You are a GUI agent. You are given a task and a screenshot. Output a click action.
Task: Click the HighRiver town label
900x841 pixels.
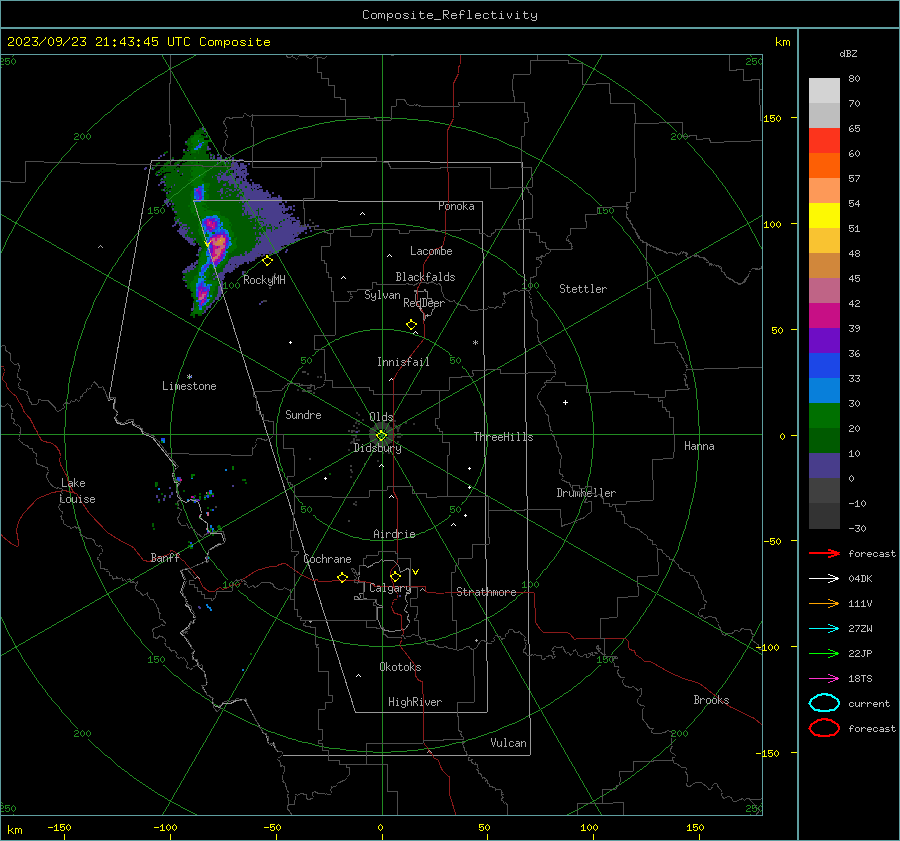[415, 702]
